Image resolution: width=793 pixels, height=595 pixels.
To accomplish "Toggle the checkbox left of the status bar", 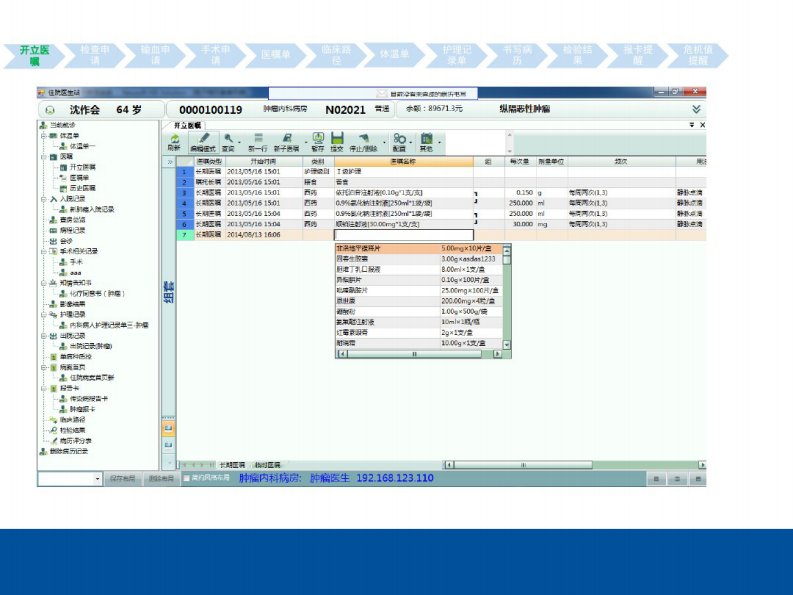I will 185,478.
